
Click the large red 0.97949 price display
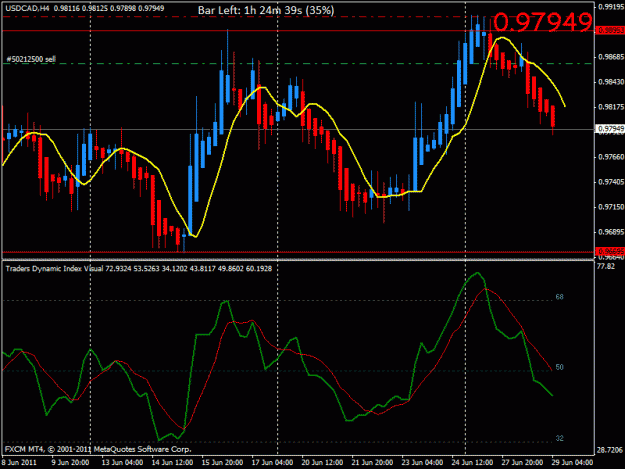pos(542,22)
